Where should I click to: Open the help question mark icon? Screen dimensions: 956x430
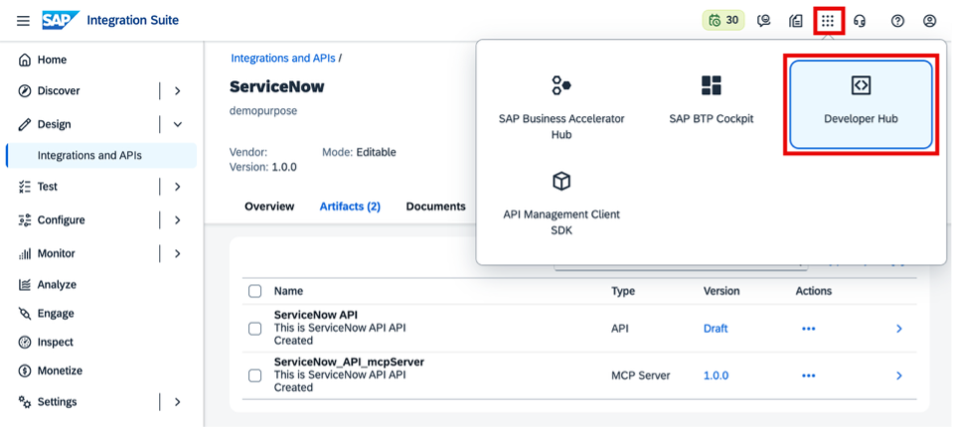coord(897,21)
